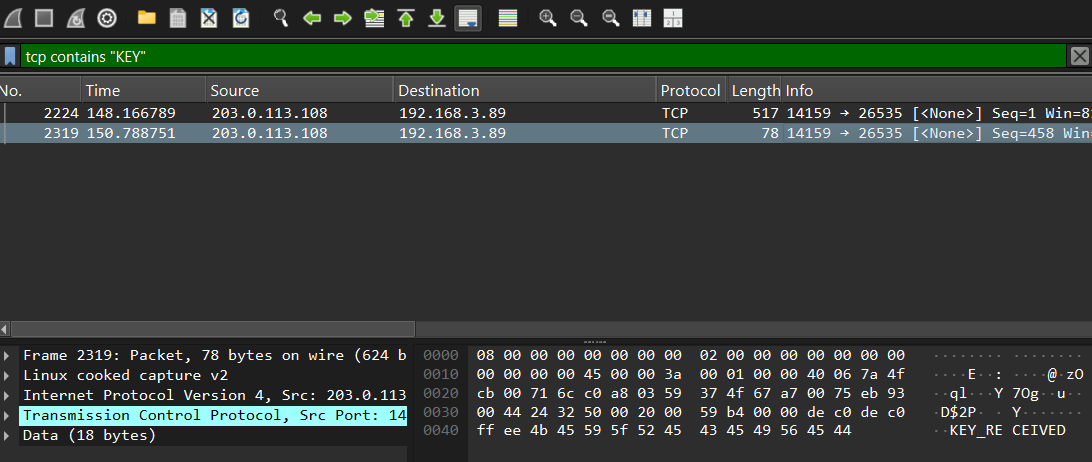Start capturing packets with the shark fin icon
The width and height of the screenshot is (1092, 462).
pos(13,18)
